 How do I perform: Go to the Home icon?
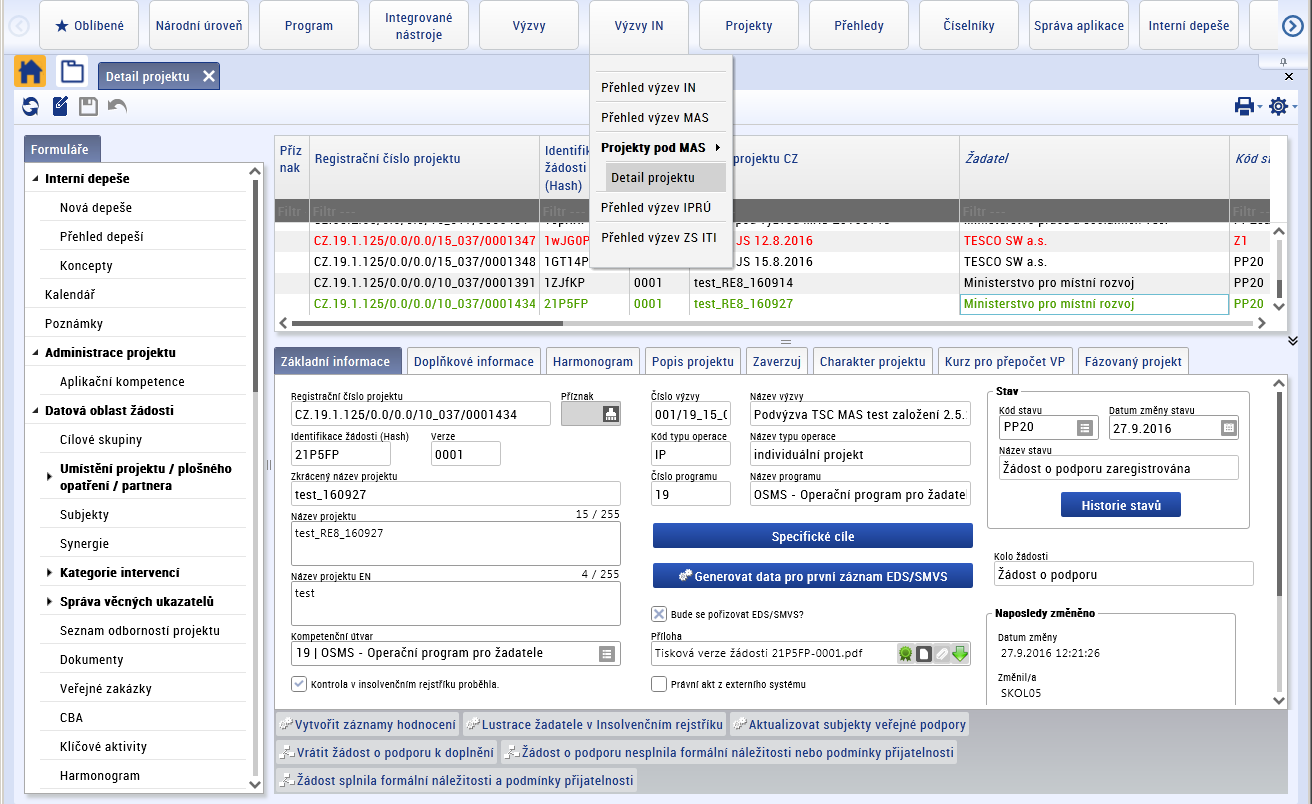[30, 72]
